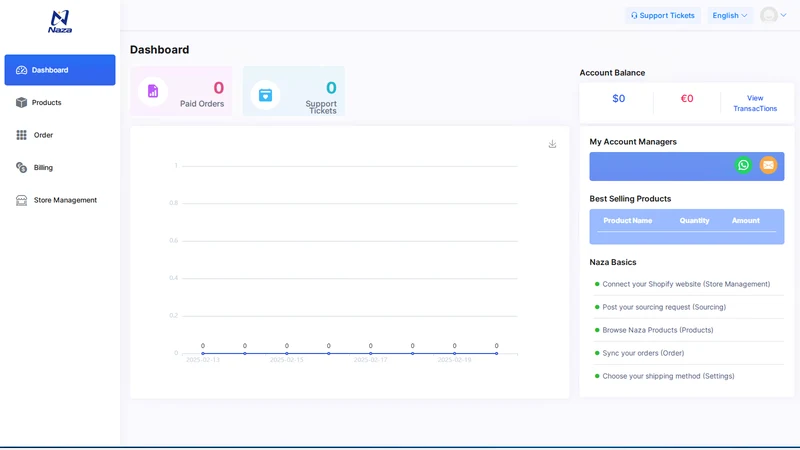
Task: Click Connect your Shopify website item
Action: [686, 284]
